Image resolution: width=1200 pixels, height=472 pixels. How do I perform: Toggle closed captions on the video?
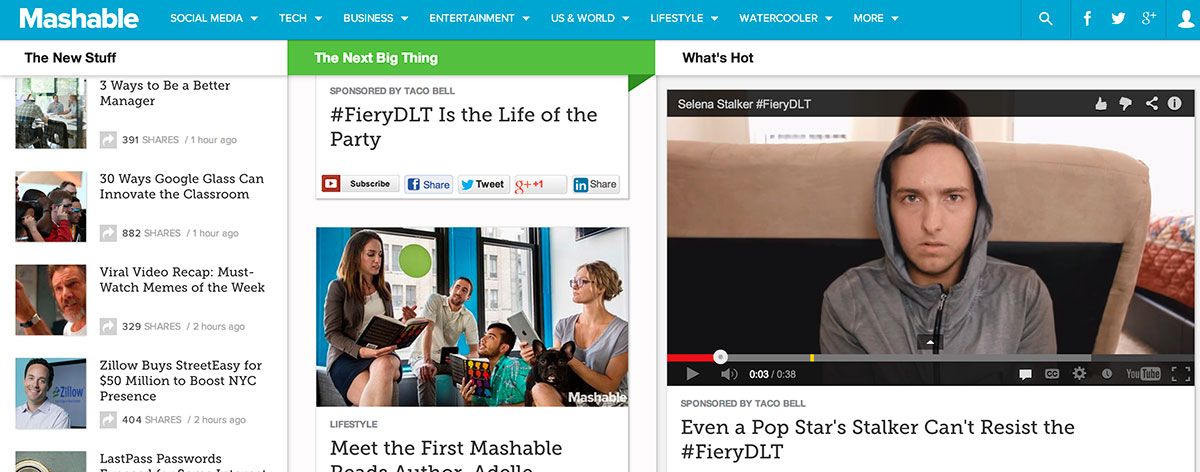click(1052, 374)
